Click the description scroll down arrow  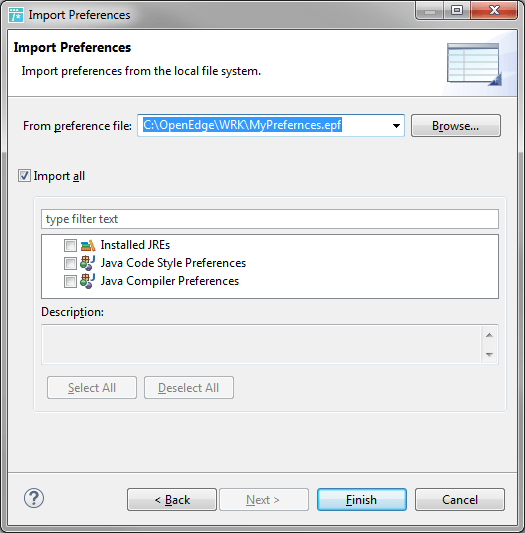pos(489,355)
